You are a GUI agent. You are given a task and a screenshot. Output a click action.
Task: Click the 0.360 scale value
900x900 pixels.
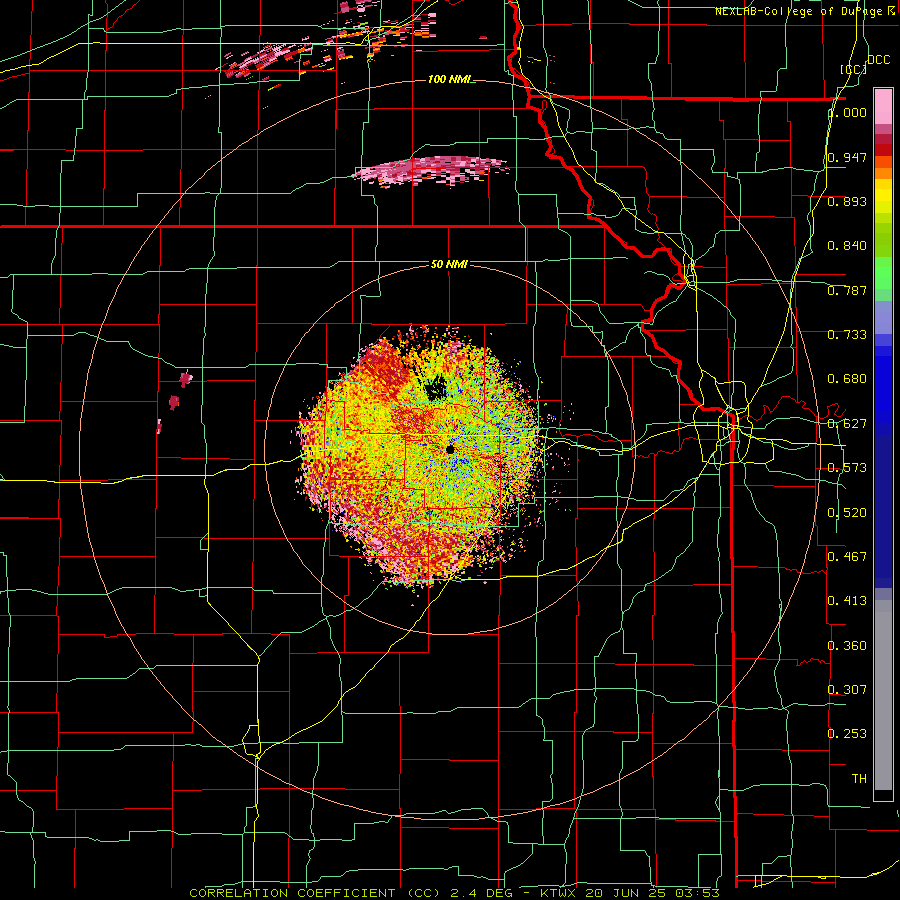point(847,646)
